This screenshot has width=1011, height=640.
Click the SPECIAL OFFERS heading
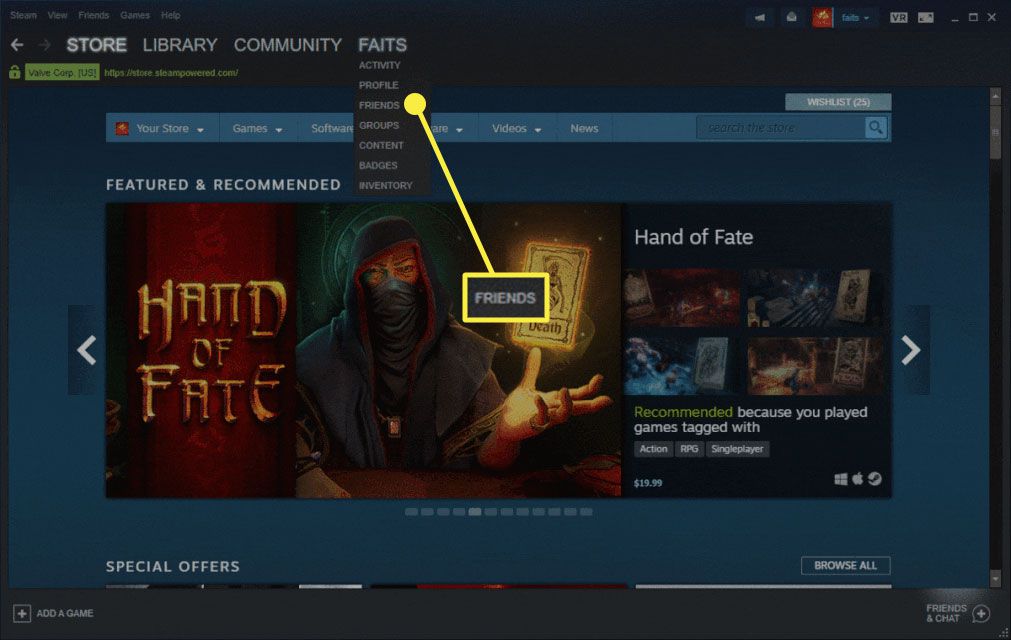tap(173, 567)
